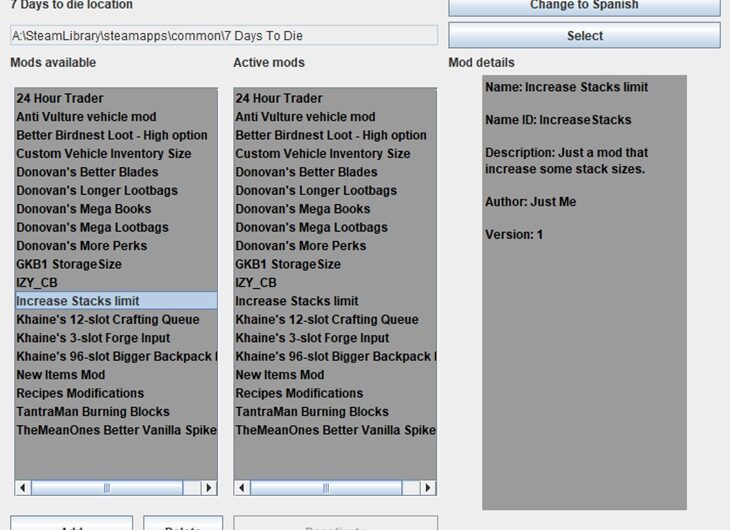Pick Better Birdnest Loot in Mods available list
This screenshot has width=730, height=530.
pos(116,135)
